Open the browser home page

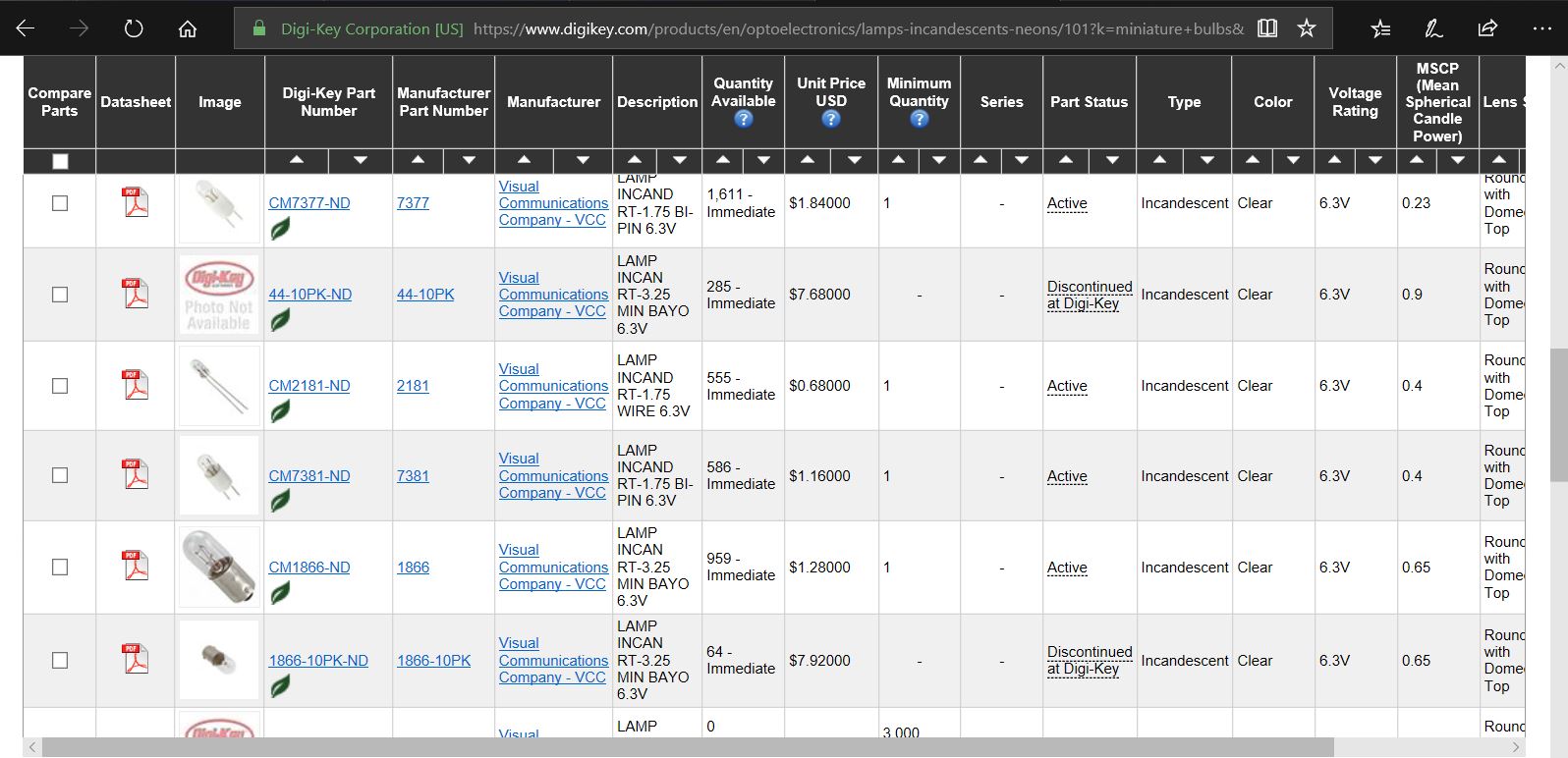(x=188, y=28)
